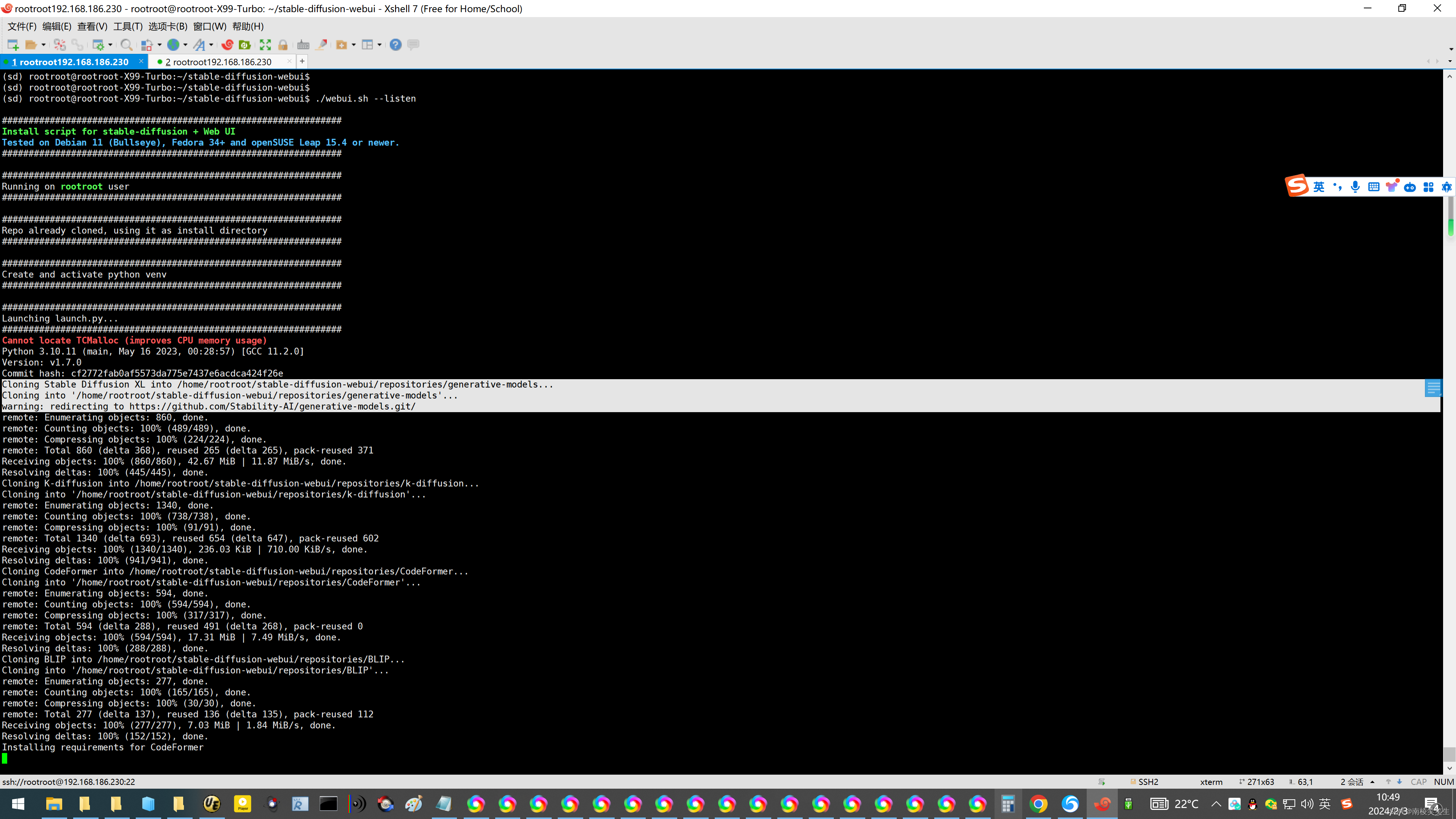Click the Windows Start button
The height and width of the screenshot is (819, 1456).
pos(18,804)
